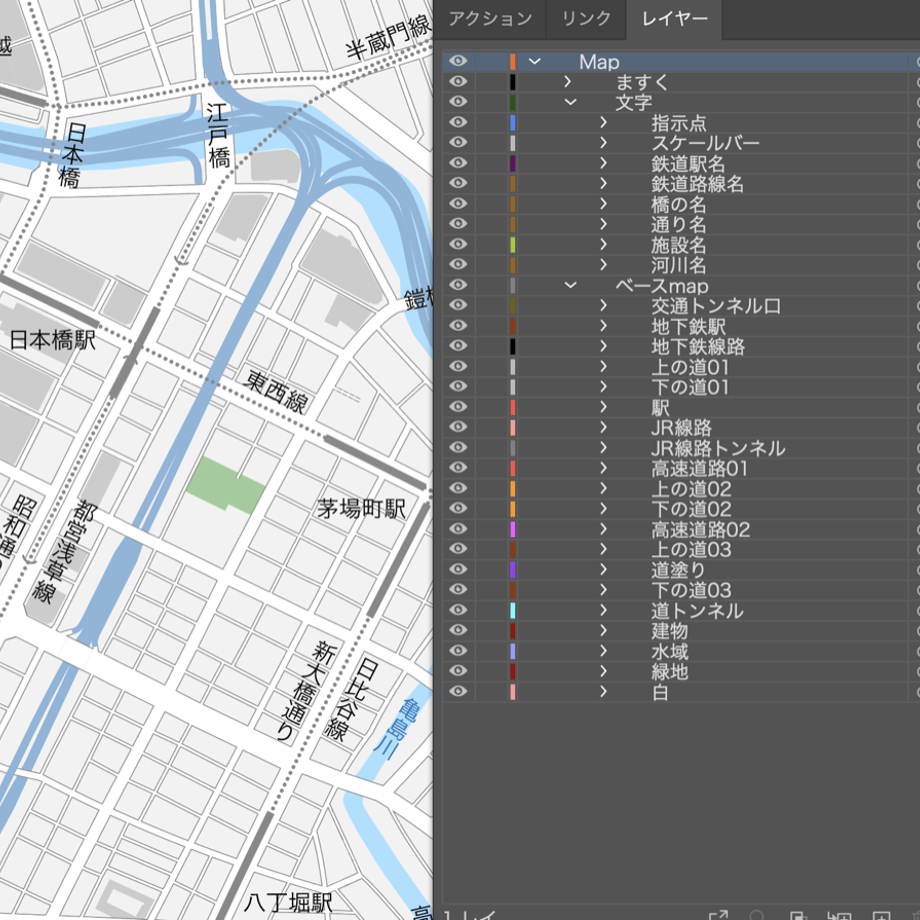Click the 日本橋駅 label on the map
Image resolution: width=920 pixels, height=920 pixels.
[53, 340]
